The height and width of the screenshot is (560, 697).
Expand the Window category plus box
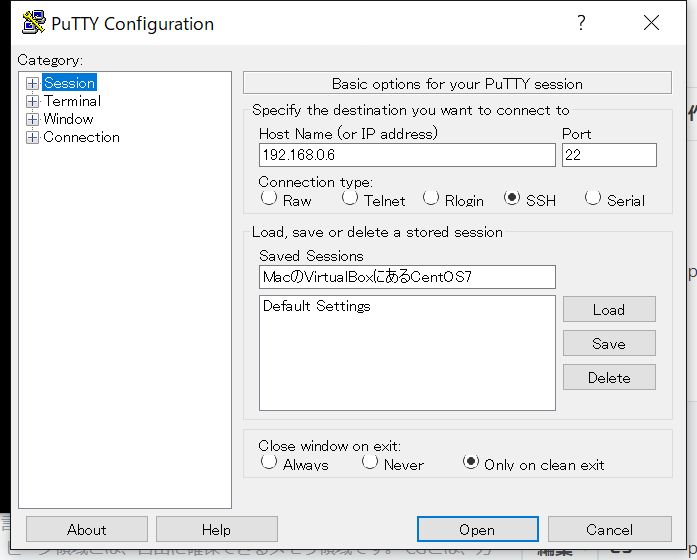point(32,119)
